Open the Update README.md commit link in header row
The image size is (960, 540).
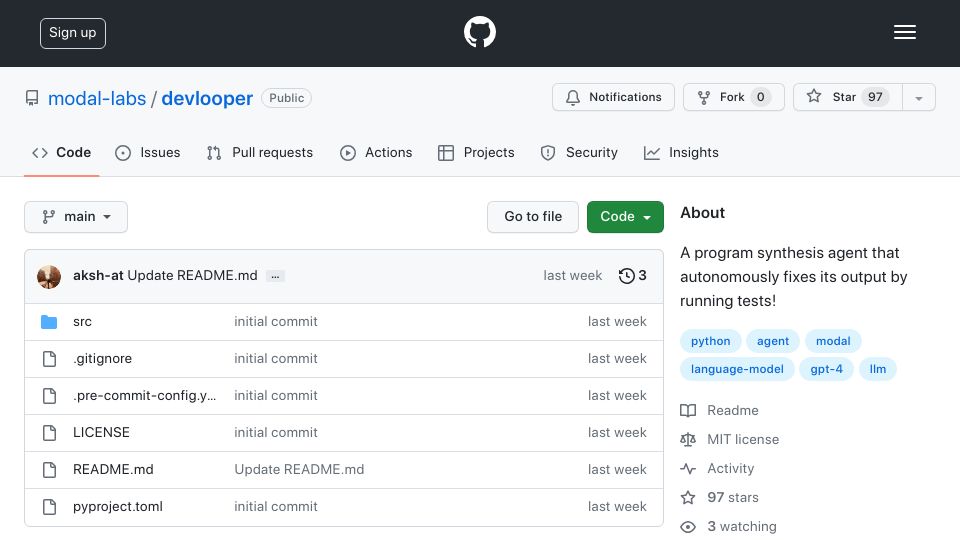(192, 276)
